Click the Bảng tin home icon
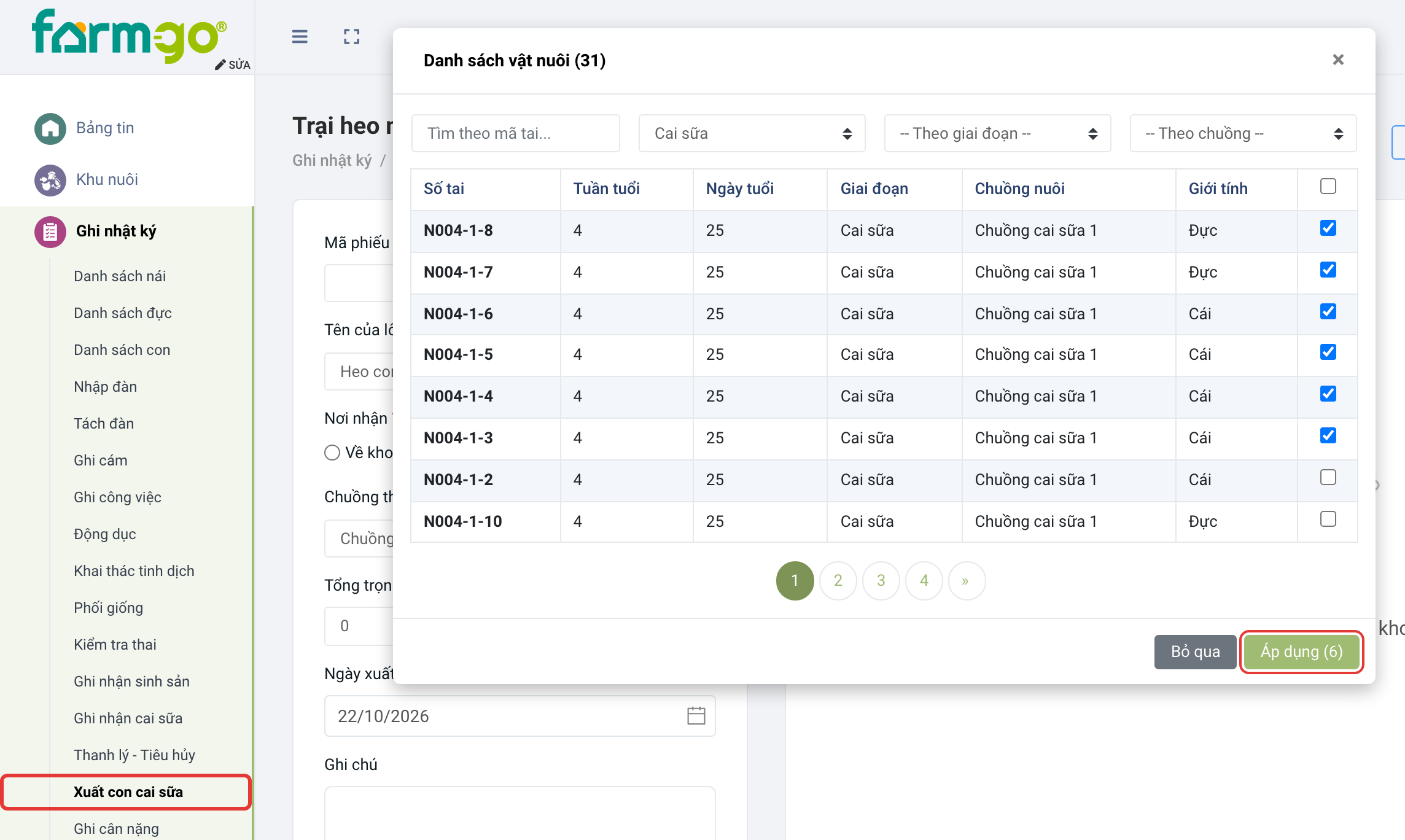 50,128
